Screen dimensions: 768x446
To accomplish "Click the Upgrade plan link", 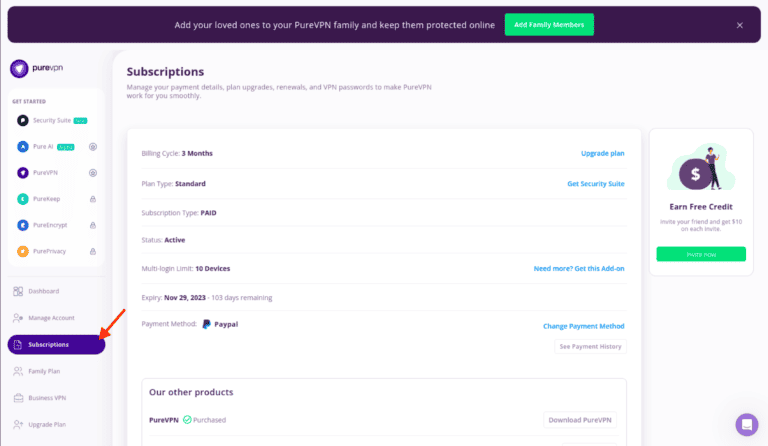I will coord(602,153).
